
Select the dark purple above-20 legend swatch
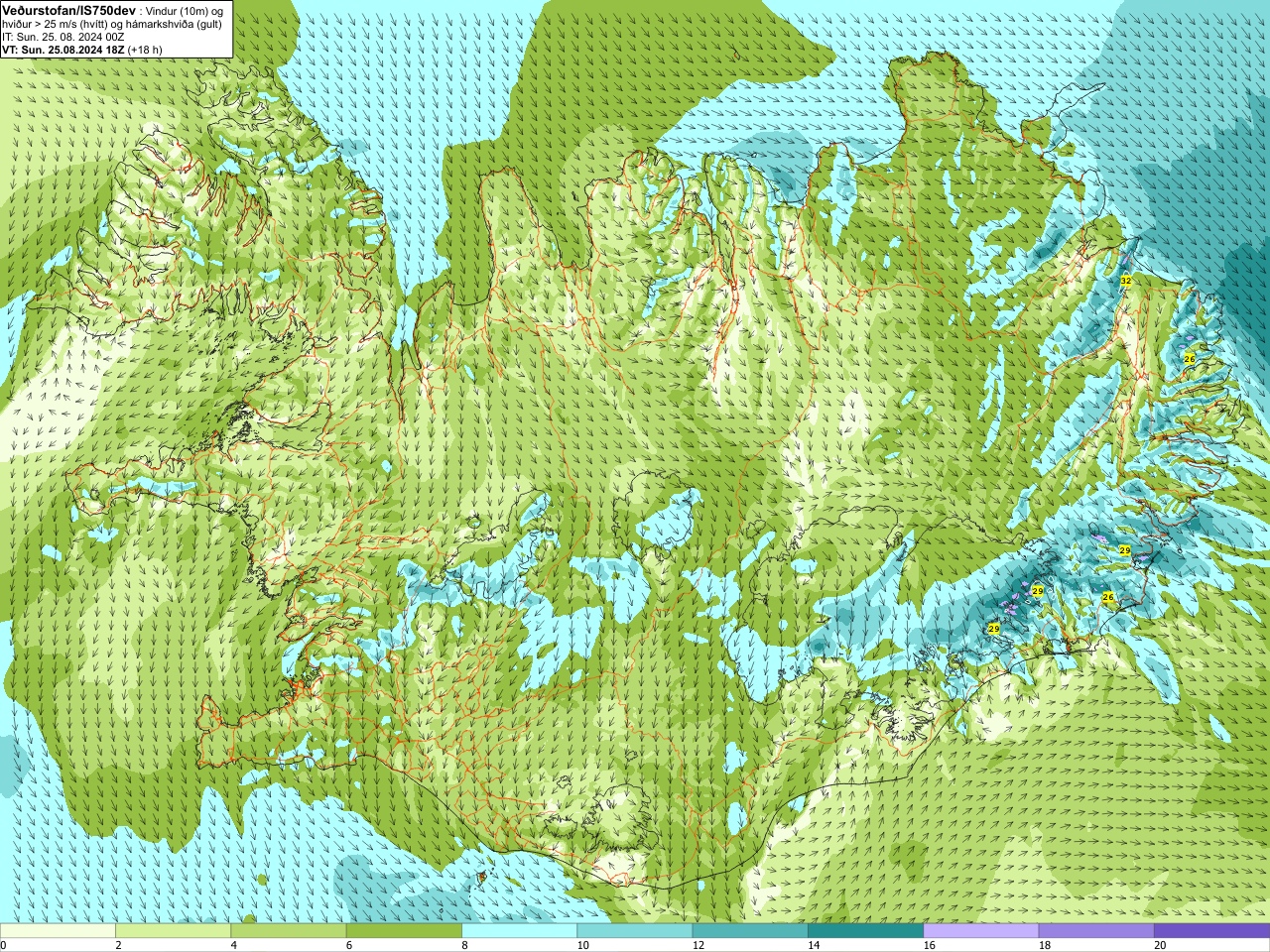click(x=1211, y=931)
